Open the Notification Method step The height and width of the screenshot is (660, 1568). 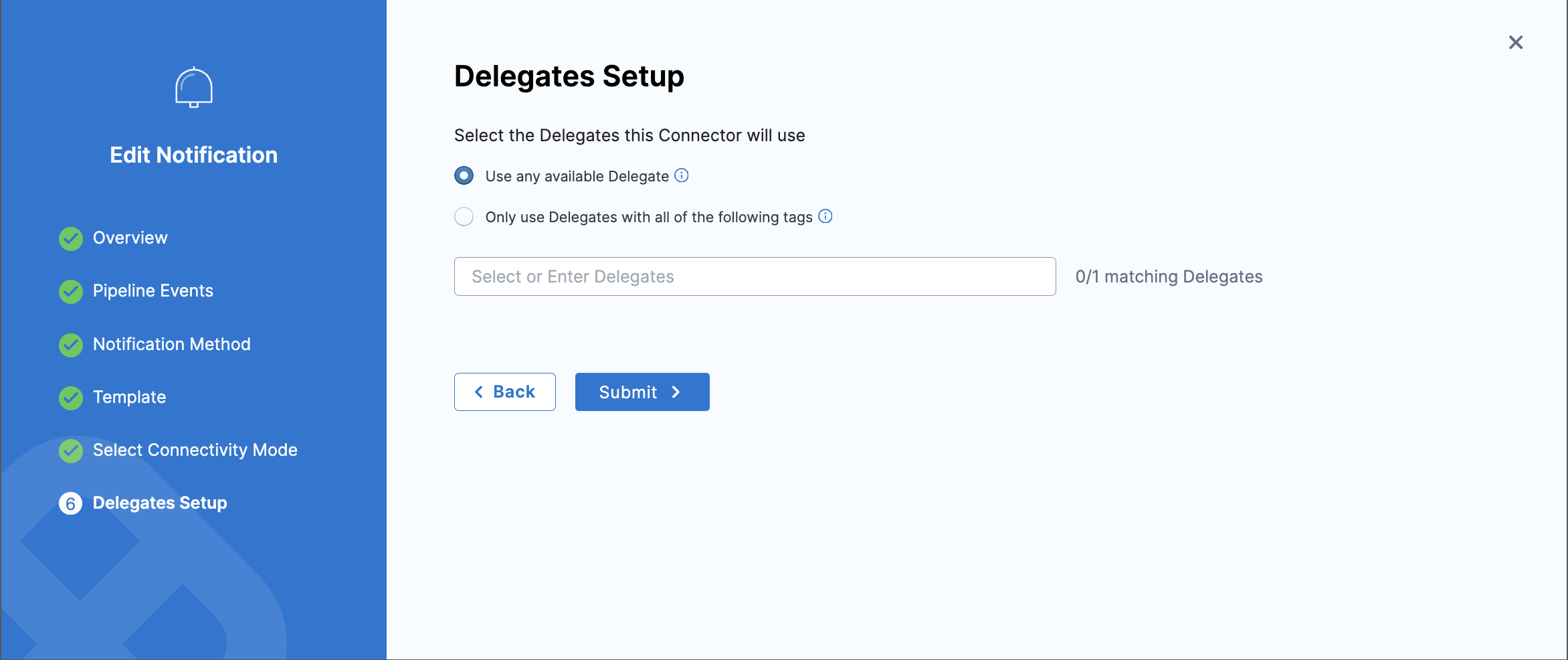(x=171, y=344)
